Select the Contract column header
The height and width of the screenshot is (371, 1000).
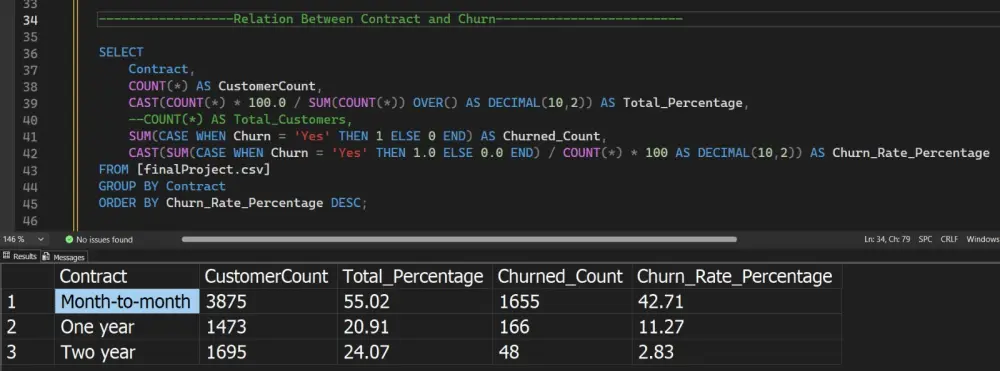(x=127, y=276)
